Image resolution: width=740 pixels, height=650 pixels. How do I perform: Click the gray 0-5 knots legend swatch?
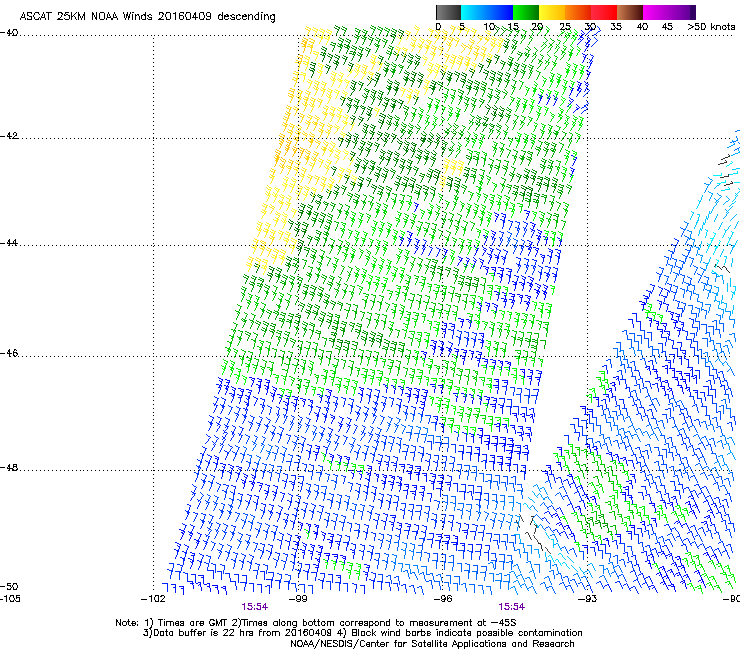pos(448,12)
